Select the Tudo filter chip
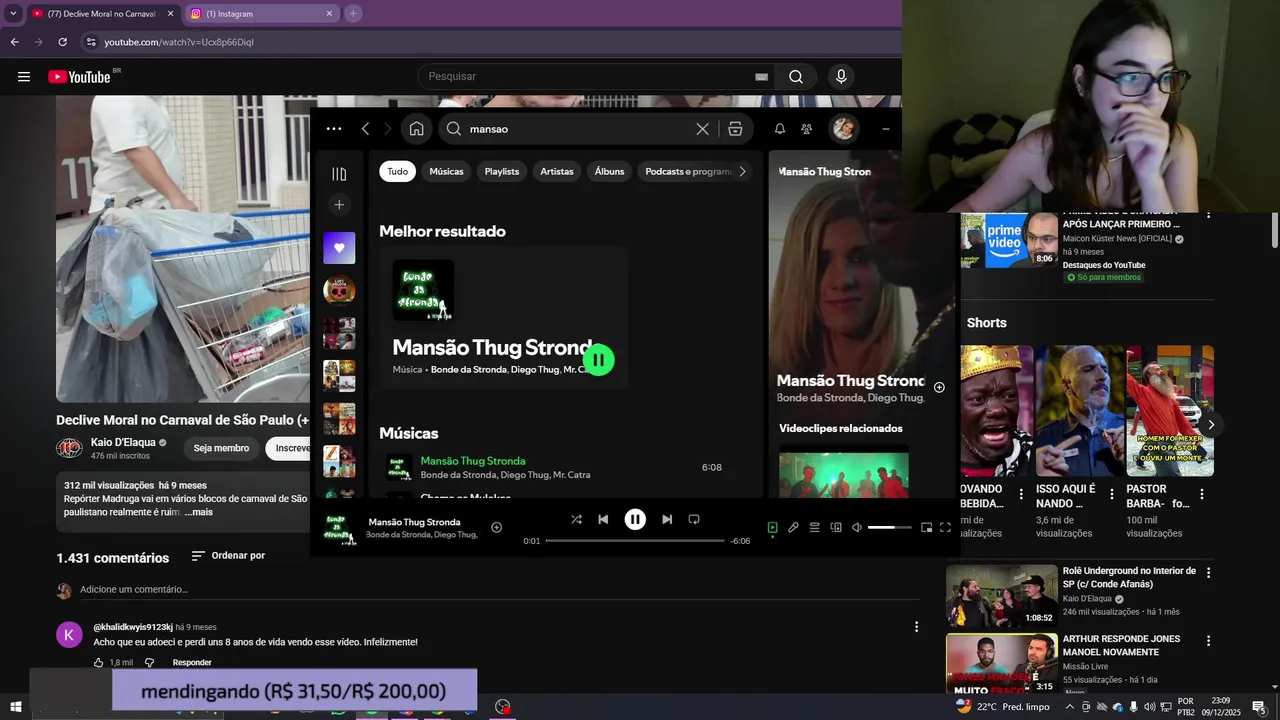1280x720 pixels. pos(398,171)
